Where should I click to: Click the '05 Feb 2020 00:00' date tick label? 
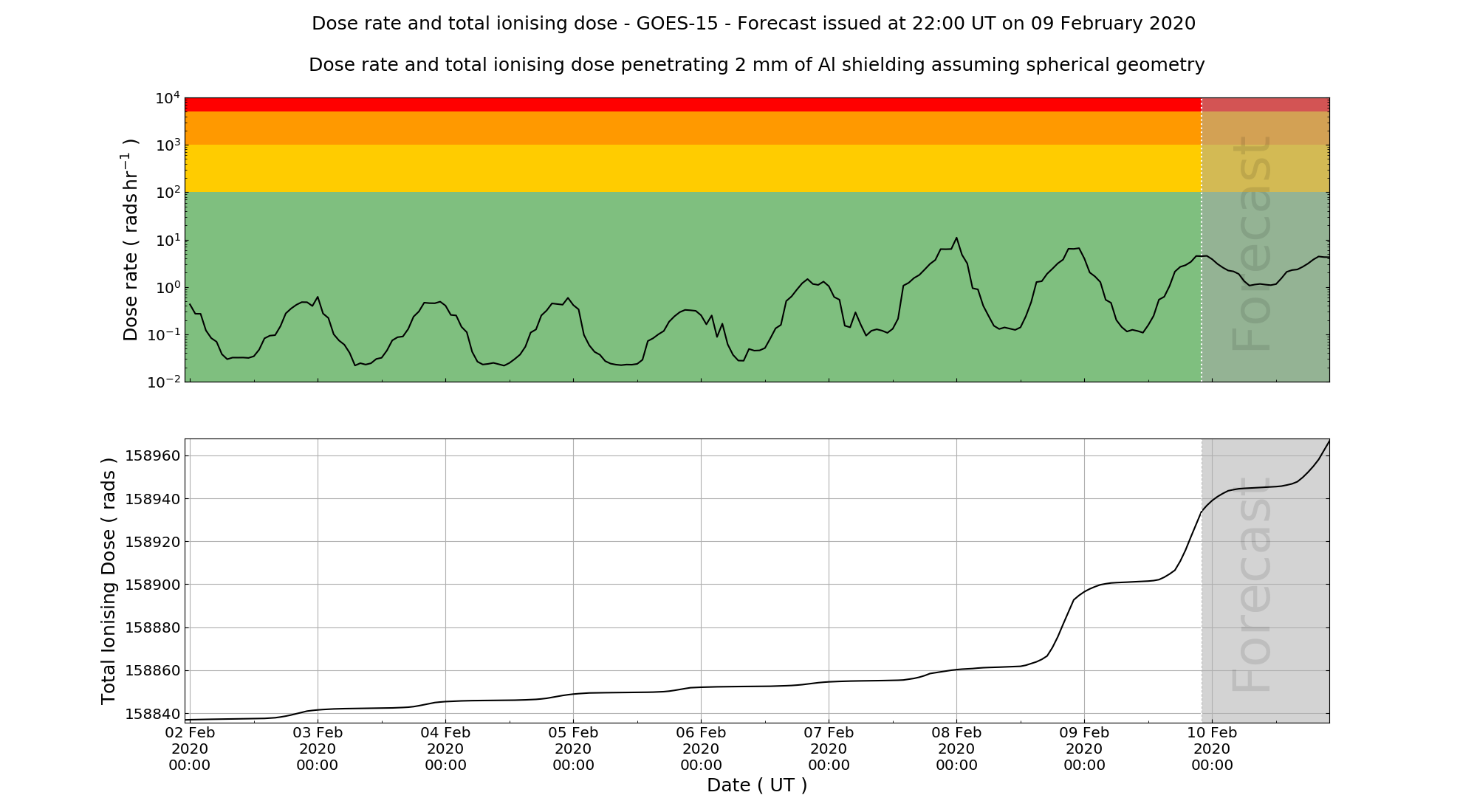(573, 749)
